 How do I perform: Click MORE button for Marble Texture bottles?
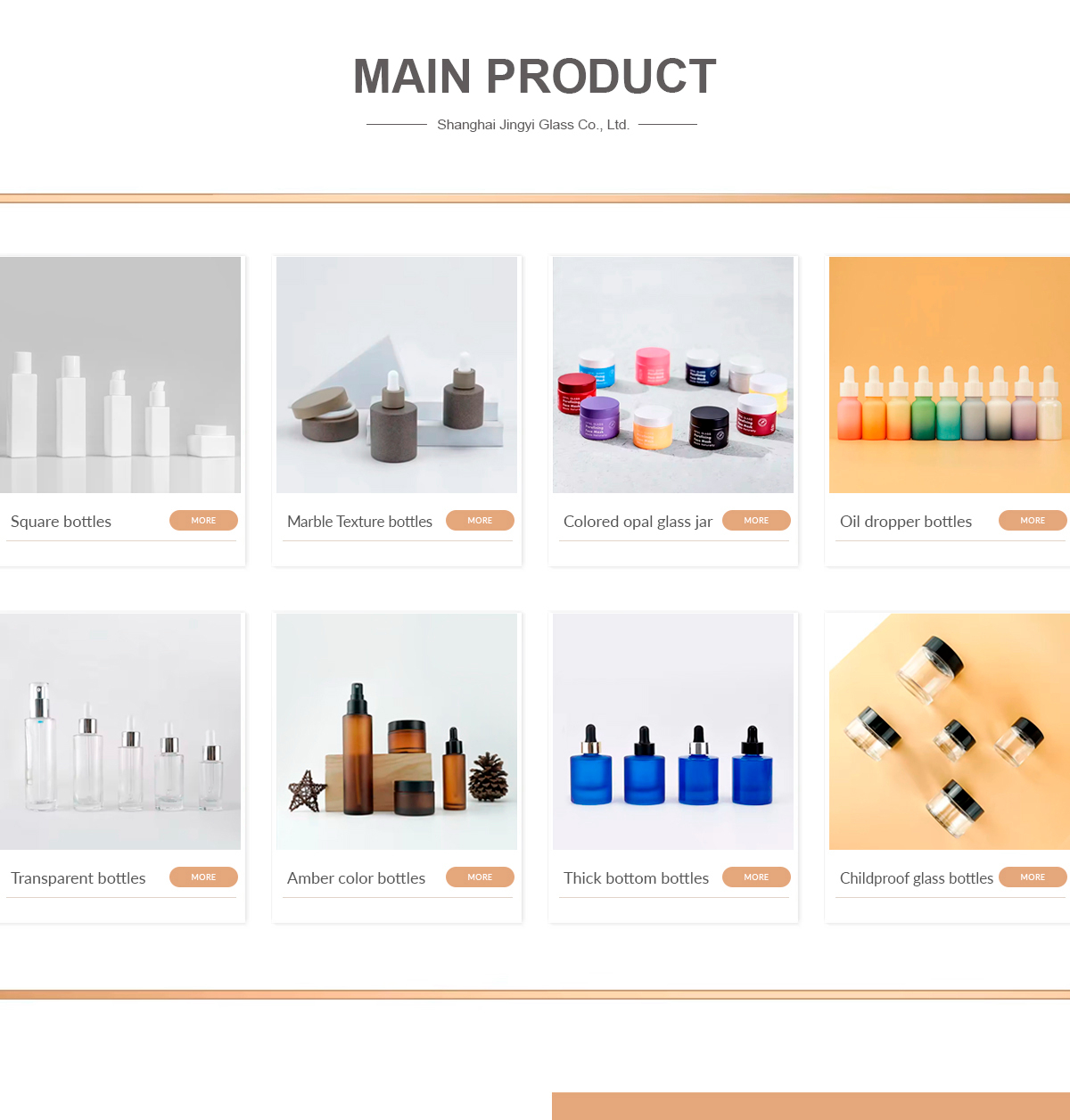pos(480,521)
